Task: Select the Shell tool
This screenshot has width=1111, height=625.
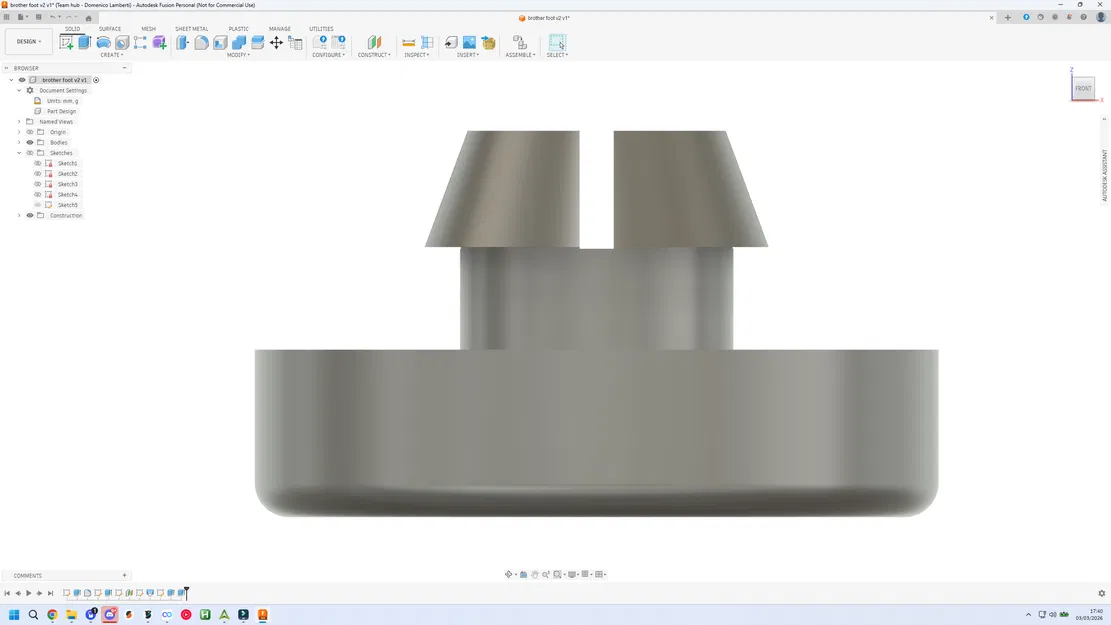Action: click(220, 43)
